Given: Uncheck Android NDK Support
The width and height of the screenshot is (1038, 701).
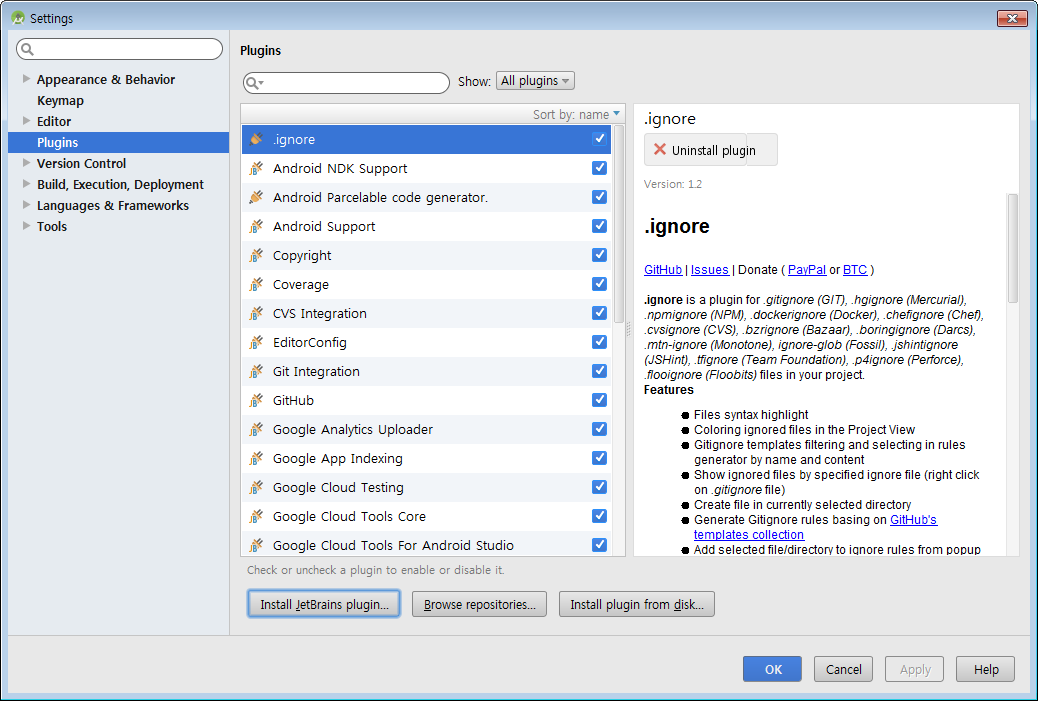Looking at the screenshot, I should click(599, 167).
